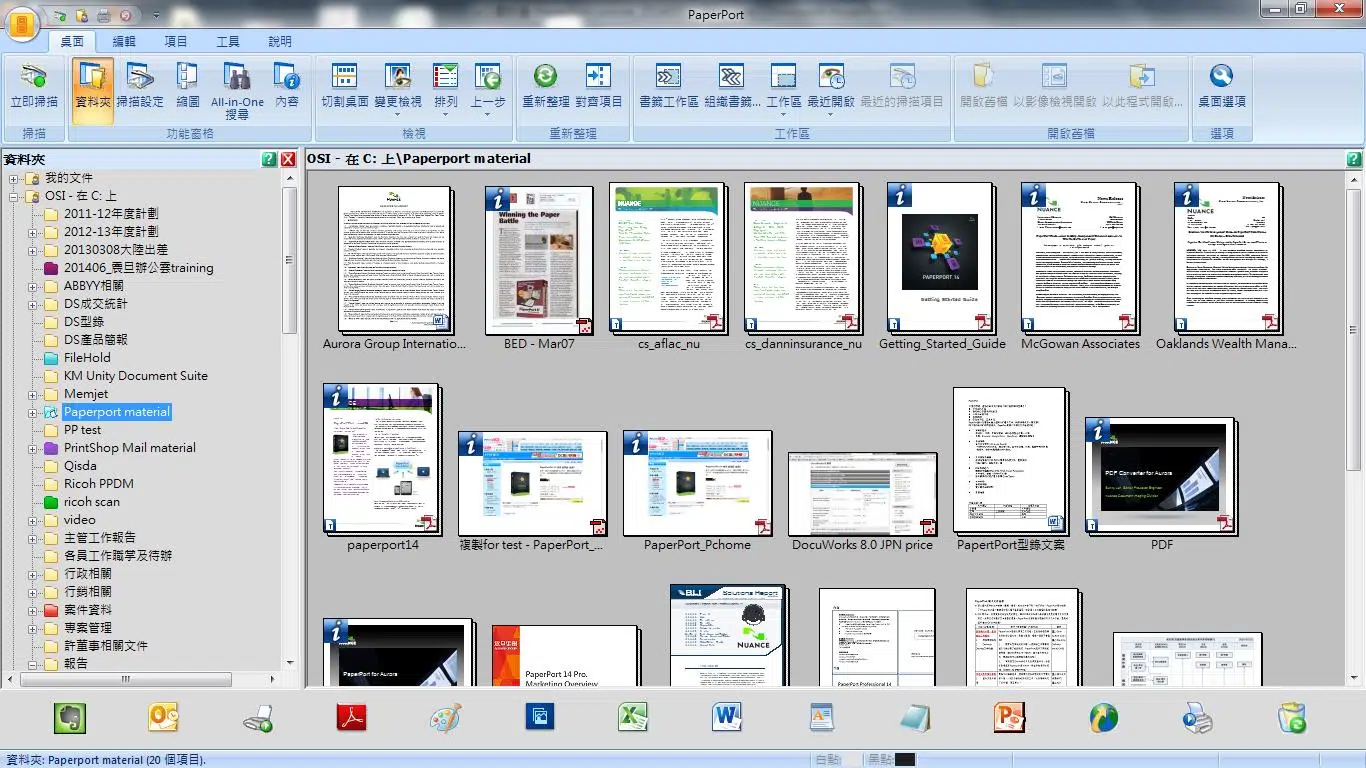Switch to the 編輯 ribbon tab

coord(124,41)
